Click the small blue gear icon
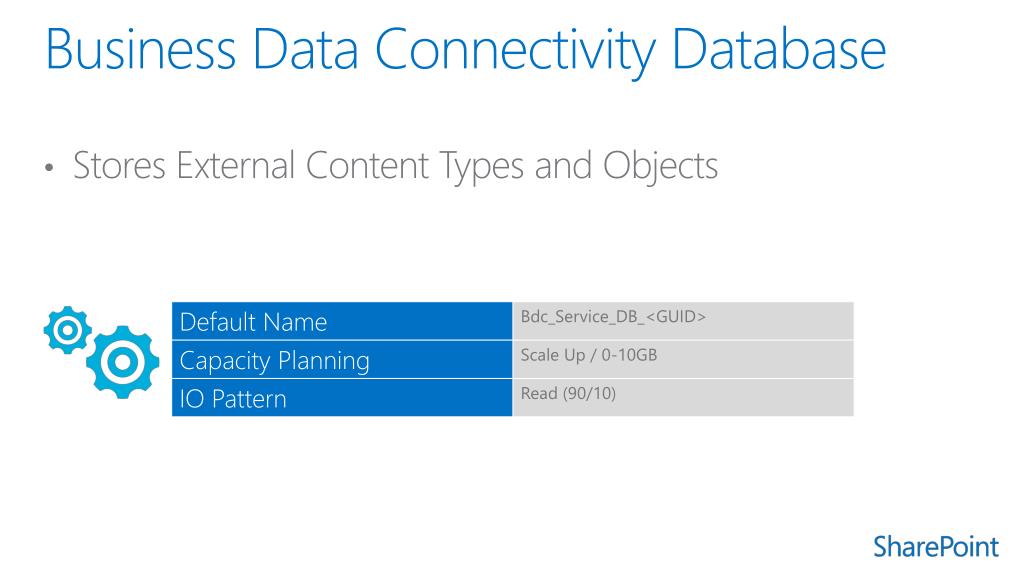 coord(67,330)
